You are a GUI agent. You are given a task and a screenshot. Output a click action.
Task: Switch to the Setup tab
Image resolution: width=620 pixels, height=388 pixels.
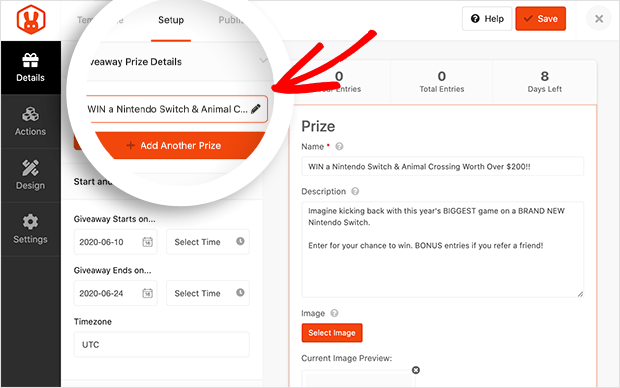(171, 20)
